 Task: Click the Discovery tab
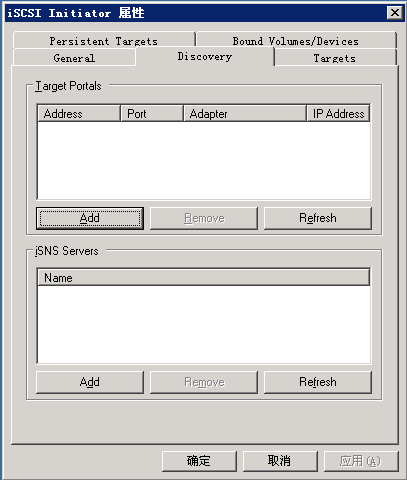pos(205,56)
